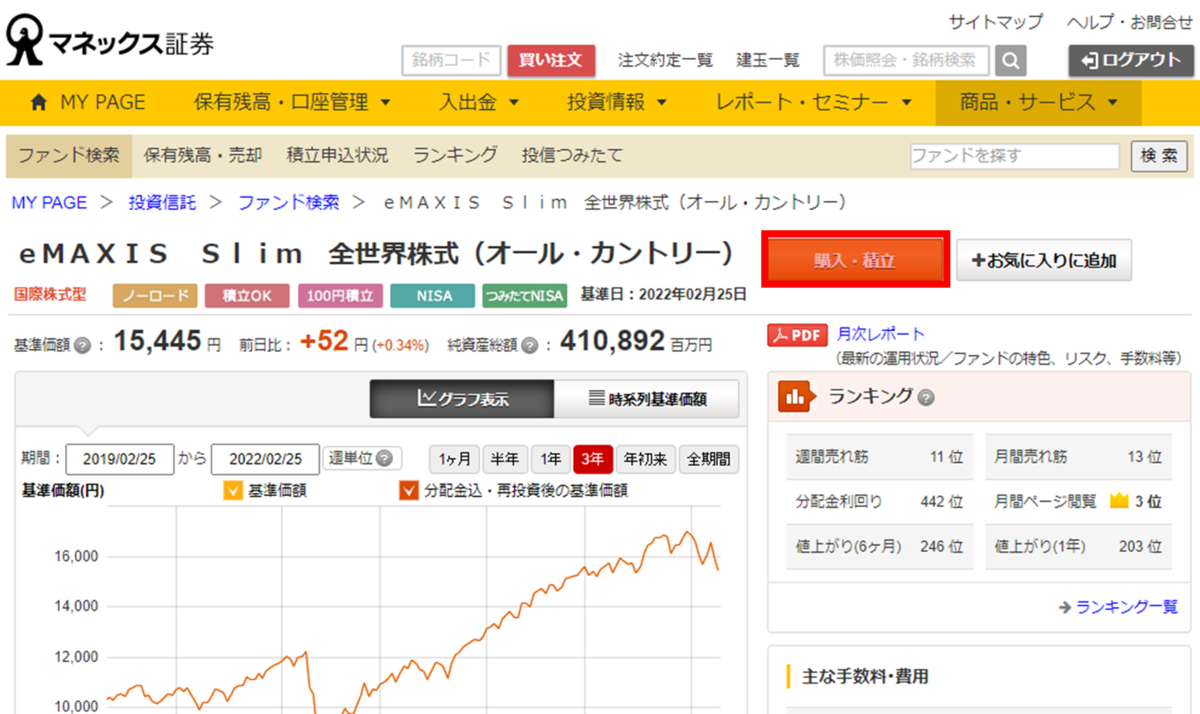Click the 100円積立 tag badge
The height and width of the screenshot is (714, 1200).
click(x=341, y=296)
